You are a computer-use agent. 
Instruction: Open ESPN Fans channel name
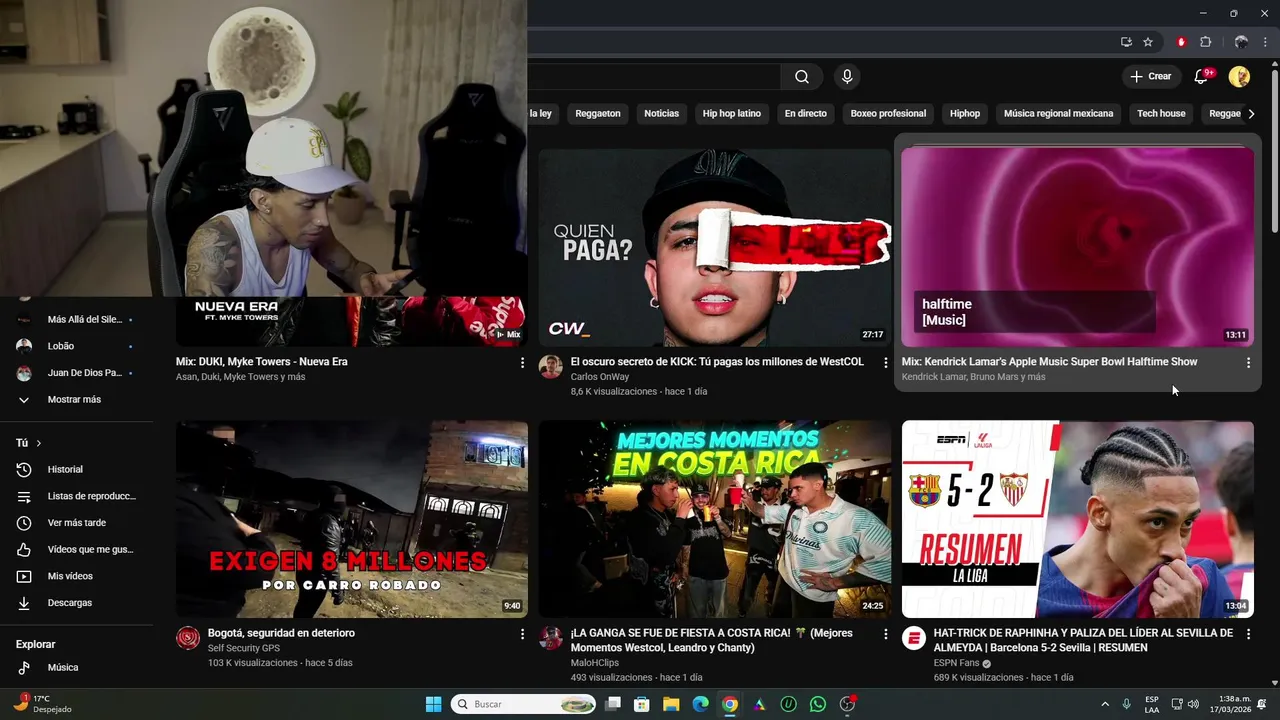pyautogui.click(x=956, y=663)
